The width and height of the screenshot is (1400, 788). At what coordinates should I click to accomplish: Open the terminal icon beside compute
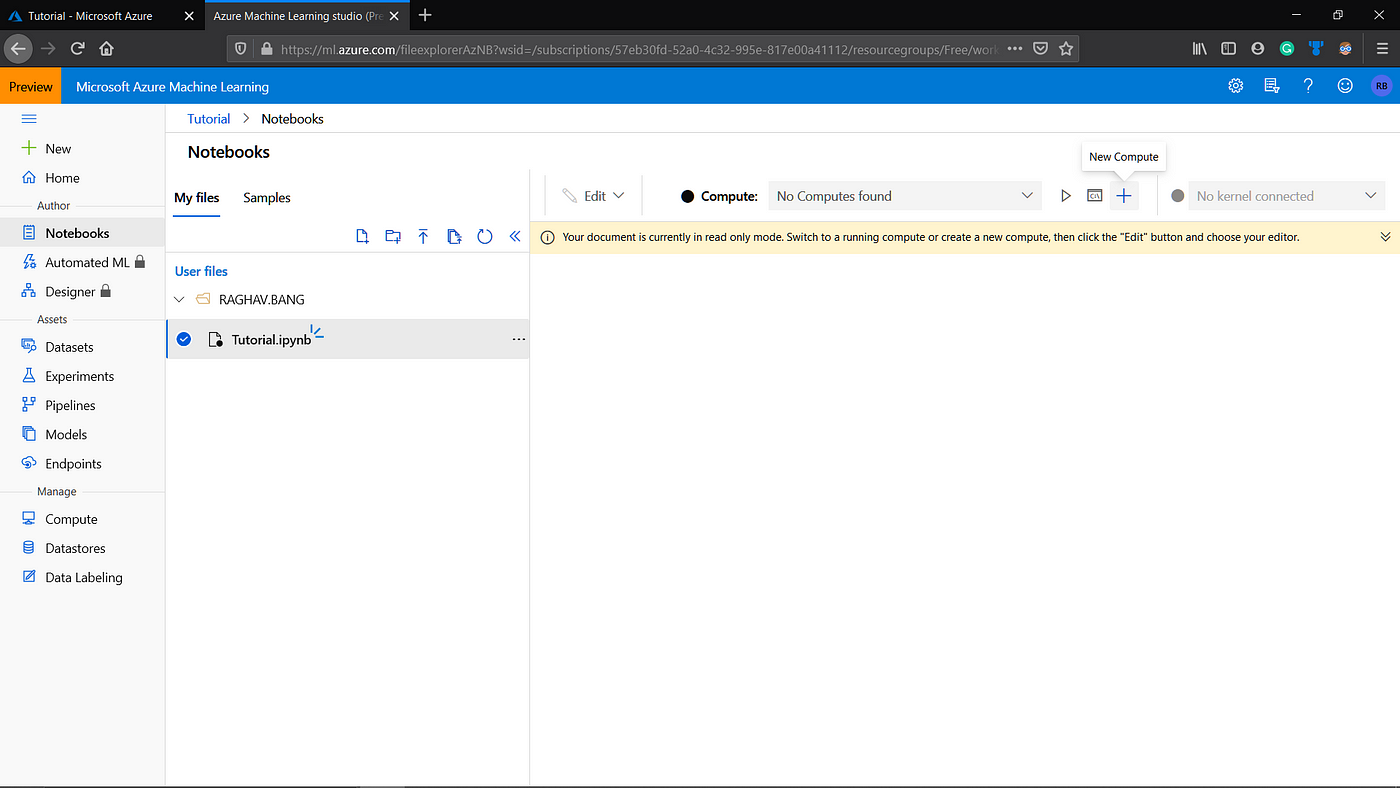click(1095, 196)
